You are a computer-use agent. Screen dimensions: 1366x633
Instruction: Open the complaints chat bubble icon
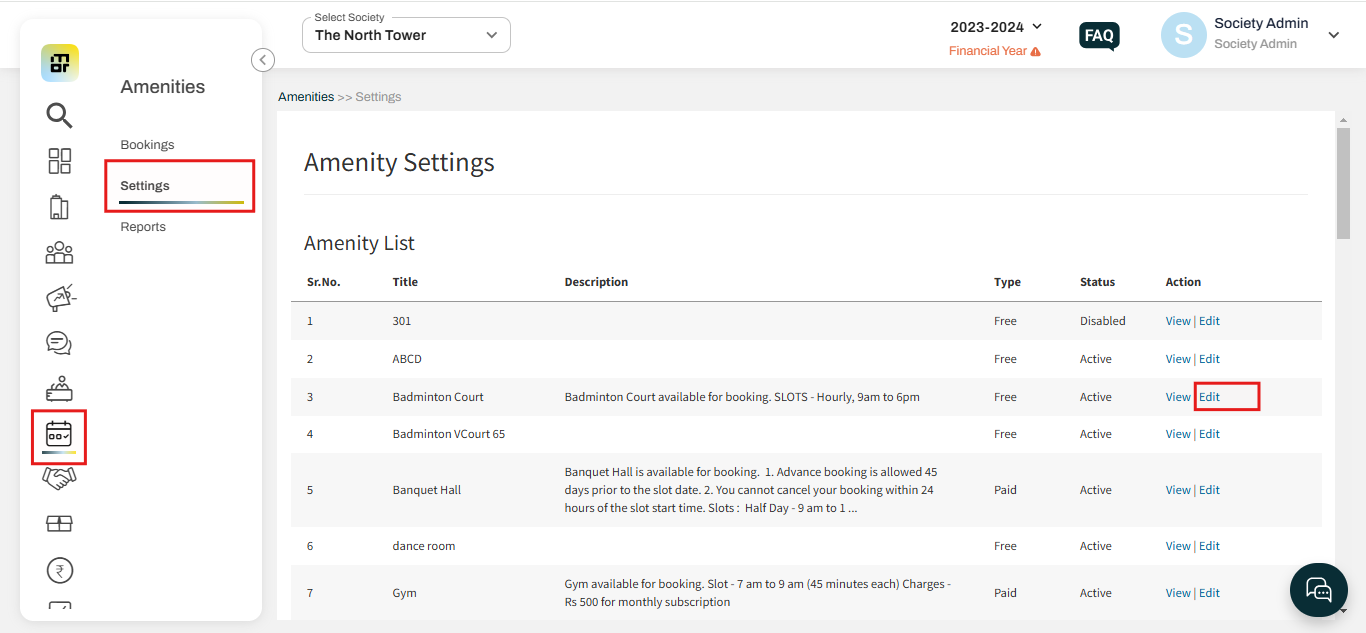tap(59, 343)
